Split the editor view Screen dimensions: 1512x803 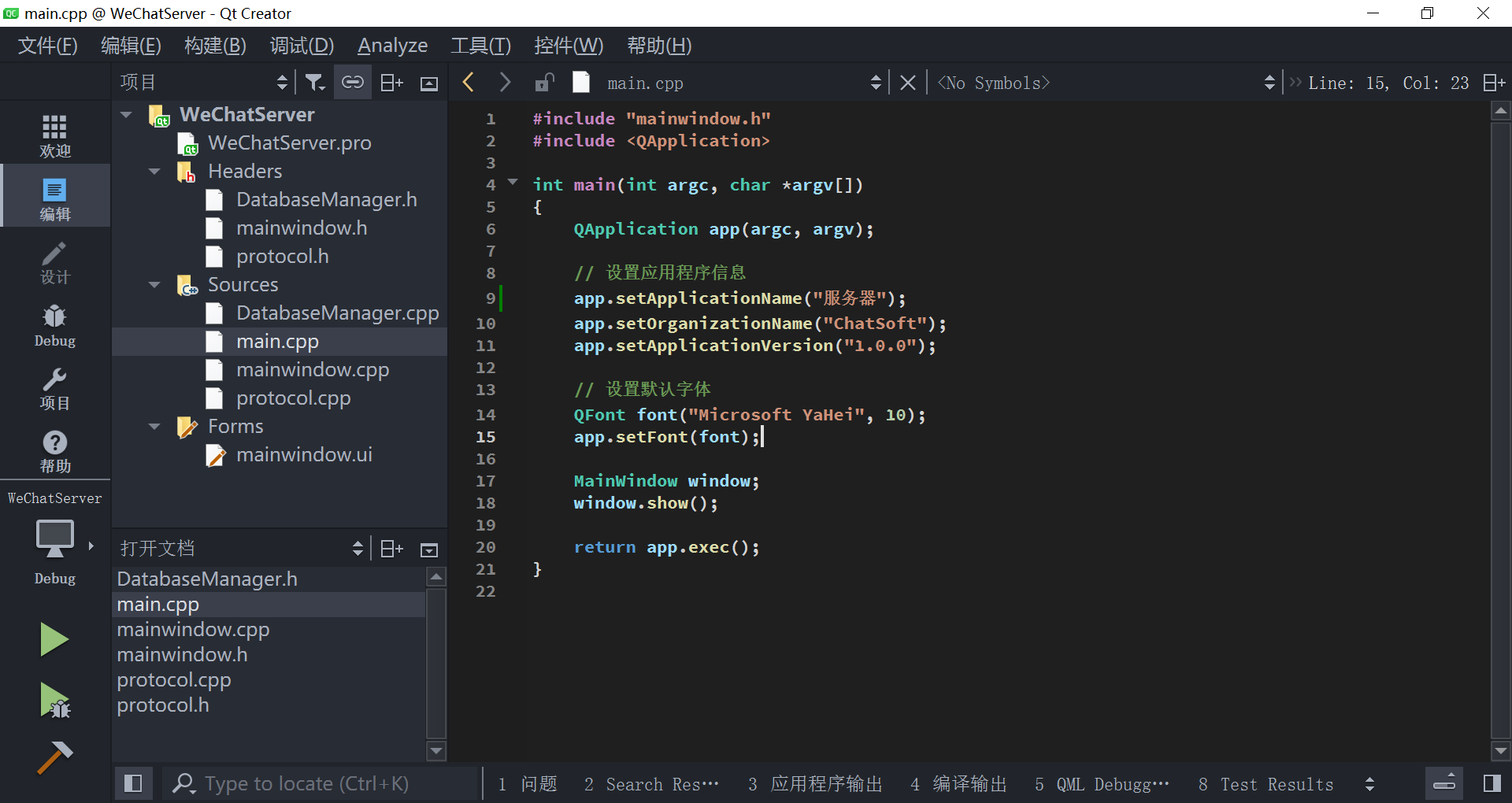click(x=1494, y=83)
